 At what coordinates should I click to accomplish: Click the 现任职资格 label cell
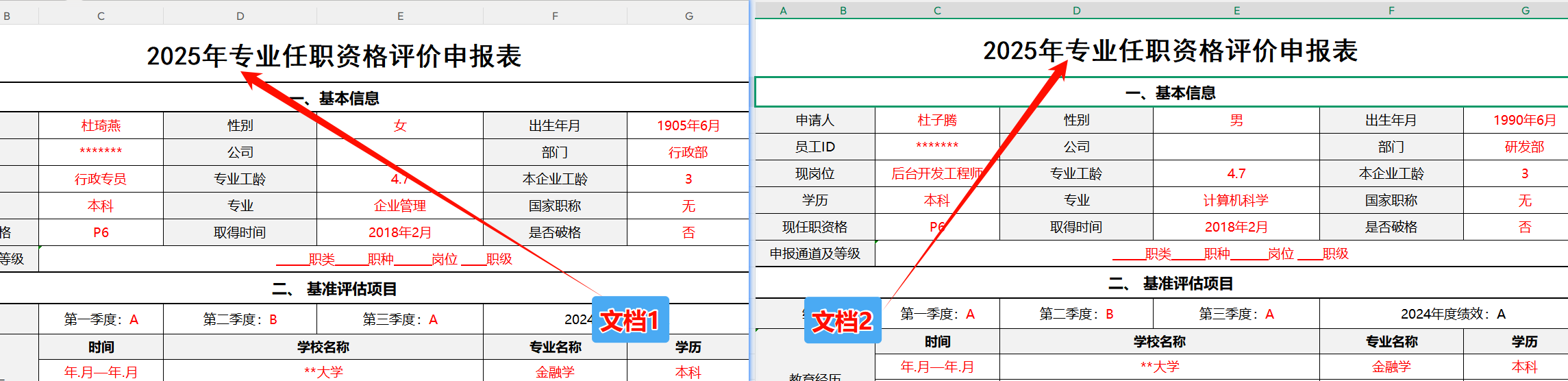(815, 227)
